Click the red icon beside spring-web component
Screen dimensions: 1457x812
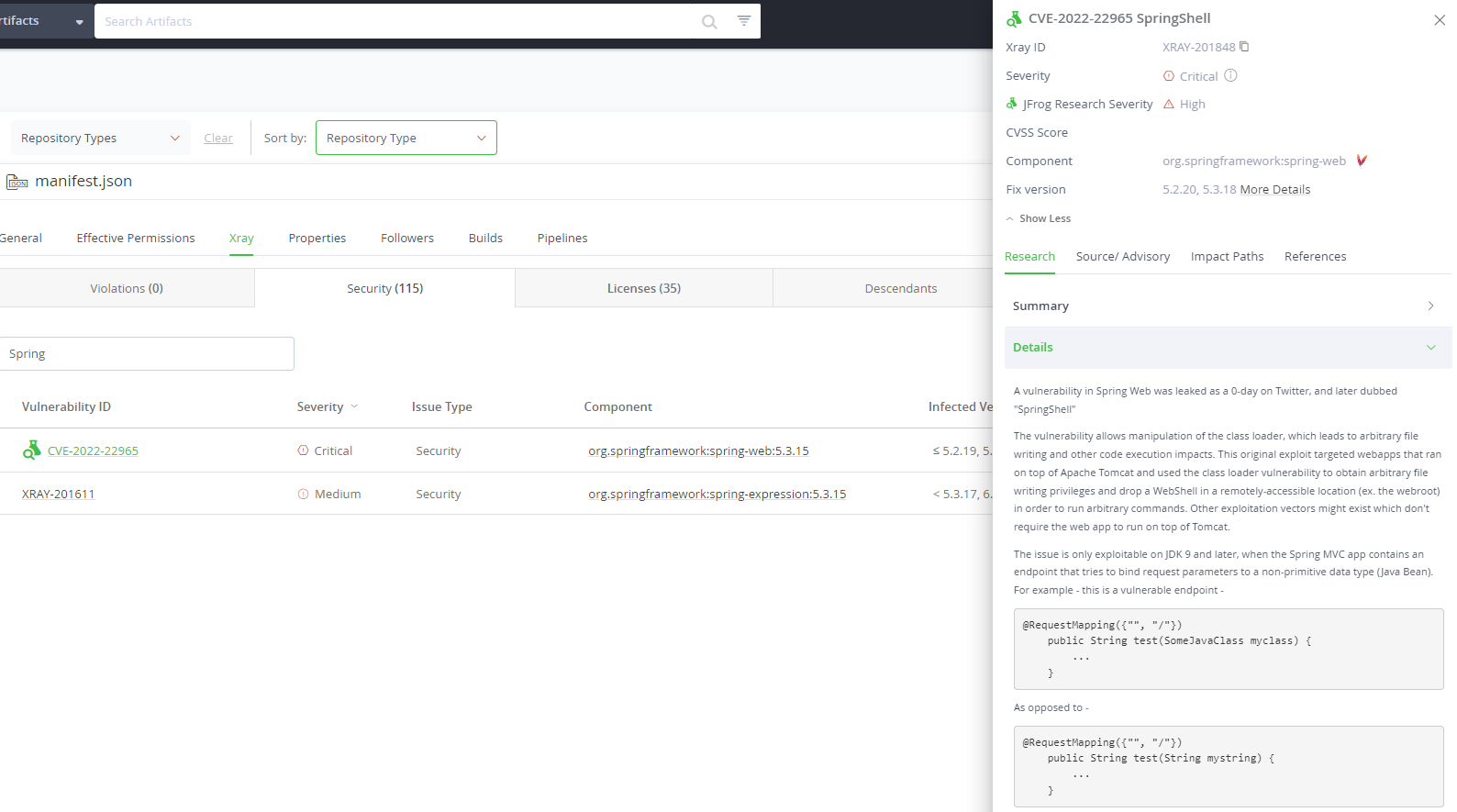click(x=1362, y=161)
